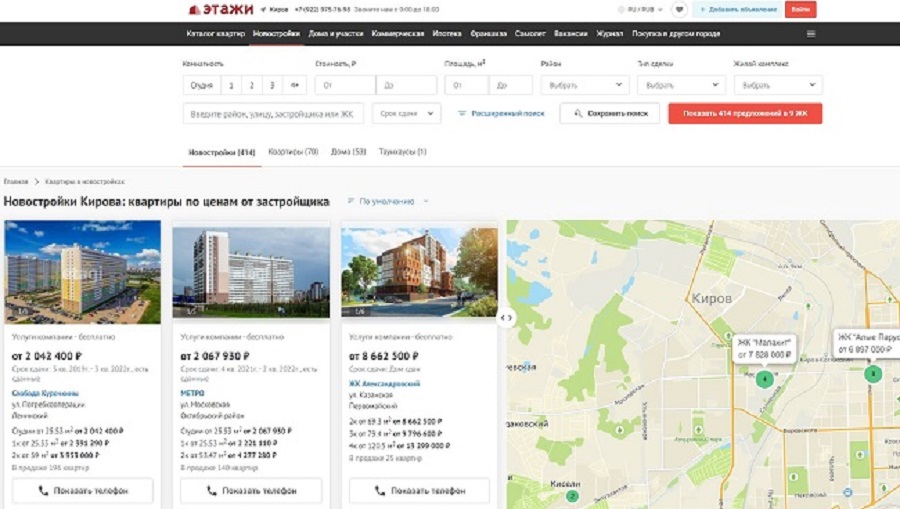Click the sort icon beside По умолчанию
This screenshot has height=509, width=900.
coord(350,202)
